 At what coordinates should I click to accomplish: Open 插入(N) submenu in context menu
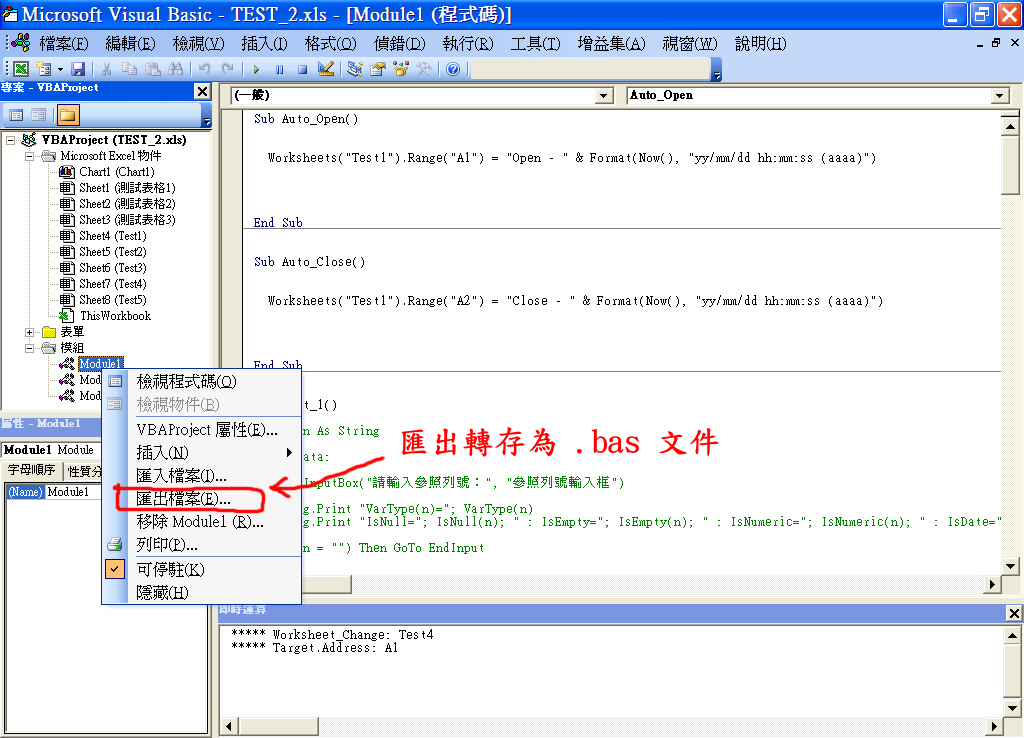point(202,453)
